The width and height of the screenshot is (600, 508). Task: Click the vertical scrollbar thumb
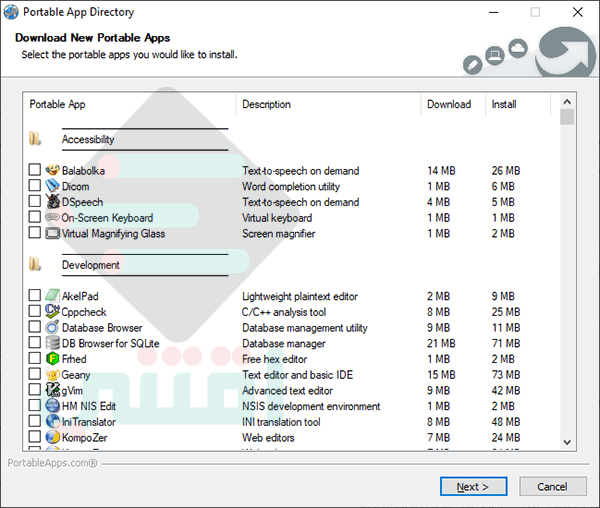(x=567, y=117)
